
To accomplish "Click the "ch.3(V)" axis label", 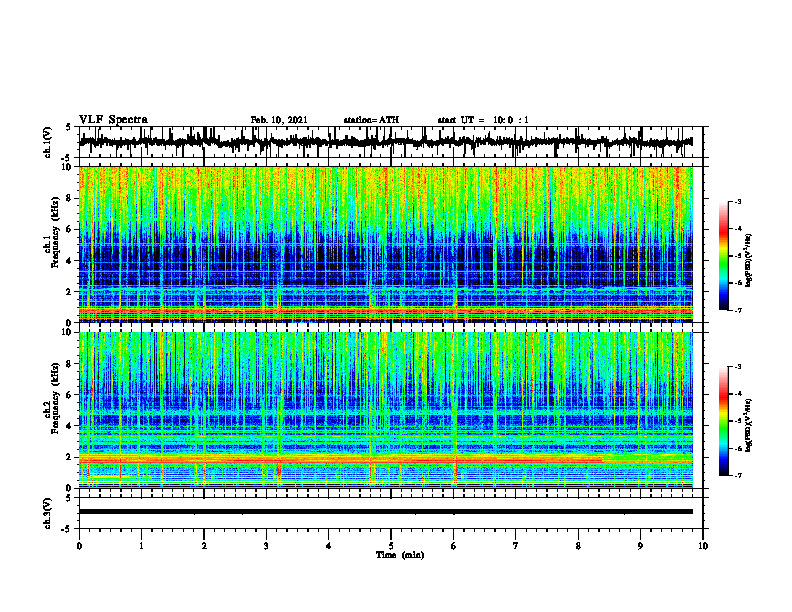I will click(x=48, y=514).
